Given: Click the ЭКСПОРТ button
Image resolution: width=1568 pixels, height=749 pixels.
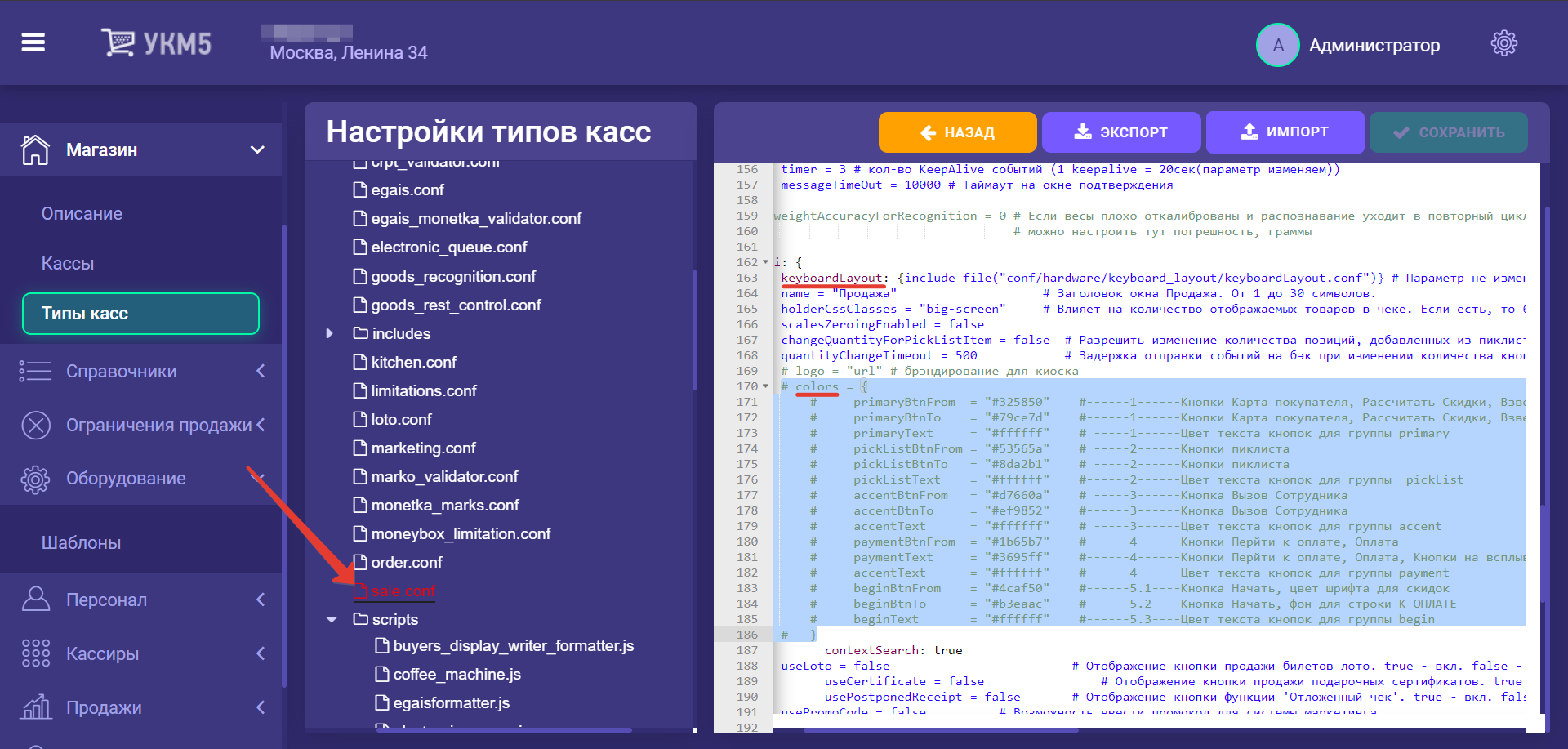Looking at the screenshot, I should pos(1121,132).
